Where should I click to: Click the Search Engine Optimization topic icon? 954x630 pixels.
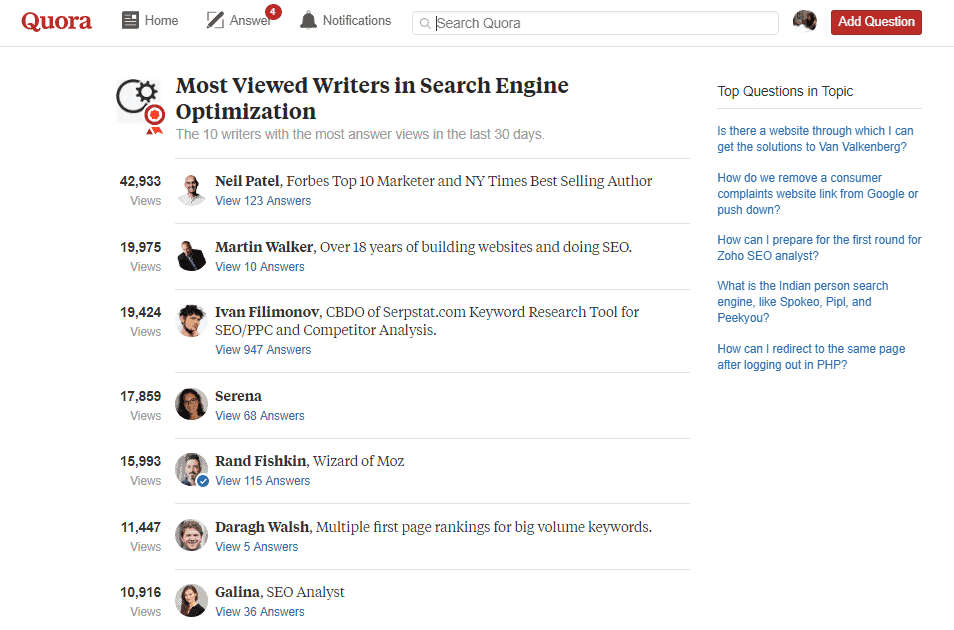tap(141, 106)
